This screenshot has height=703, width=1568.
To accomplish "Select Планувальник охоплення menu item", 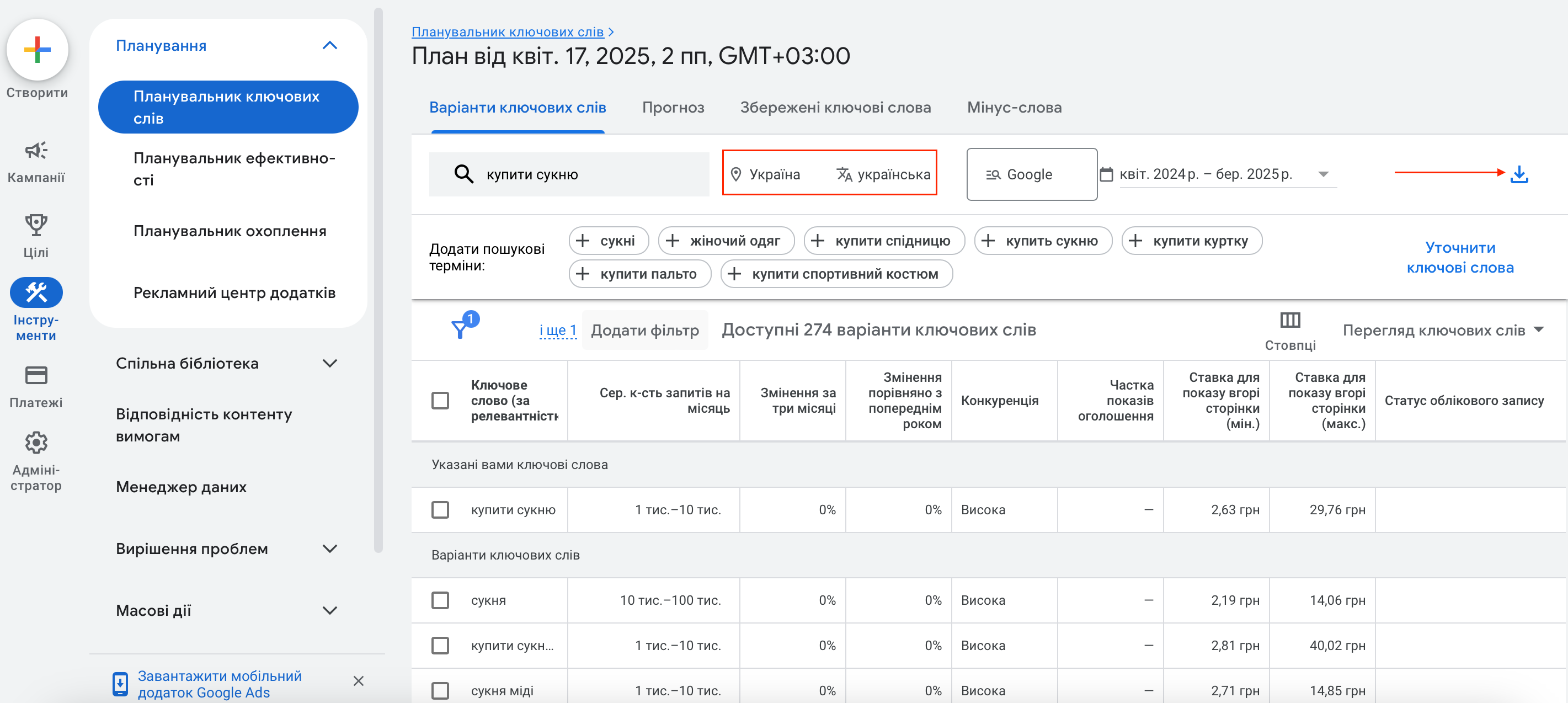I will 230,231.
